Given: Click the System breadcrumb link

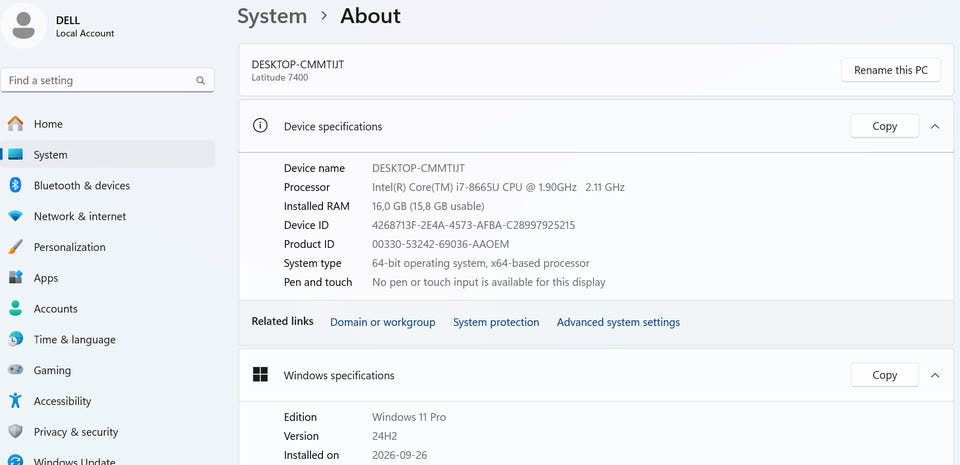Looking at the screenshot, I should 272,16.
